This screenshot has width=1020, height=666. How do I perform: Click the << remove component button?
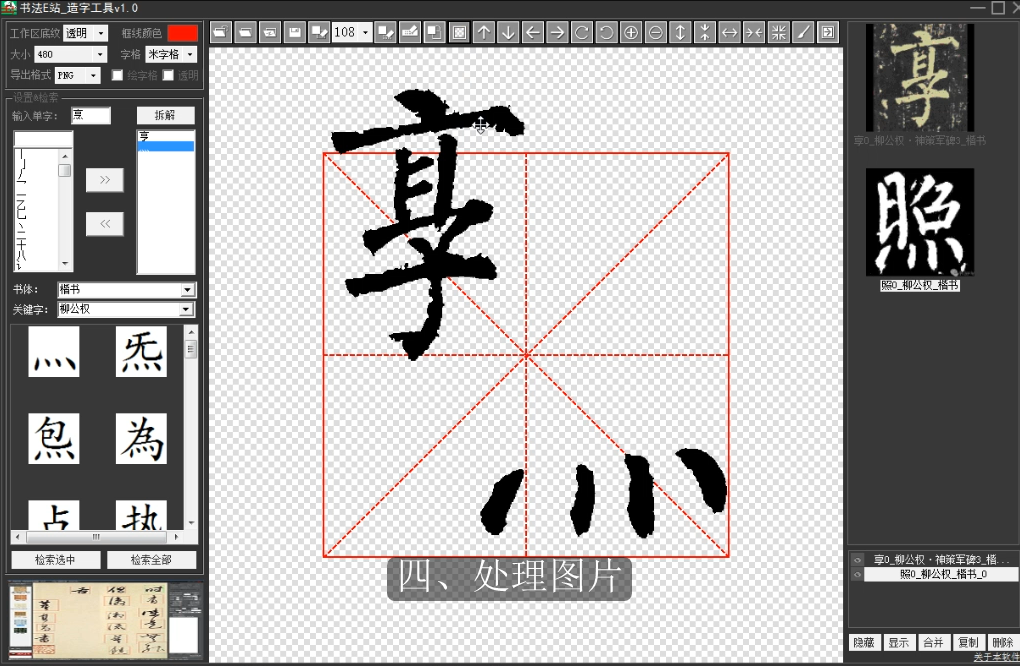(x=105, y=224)
